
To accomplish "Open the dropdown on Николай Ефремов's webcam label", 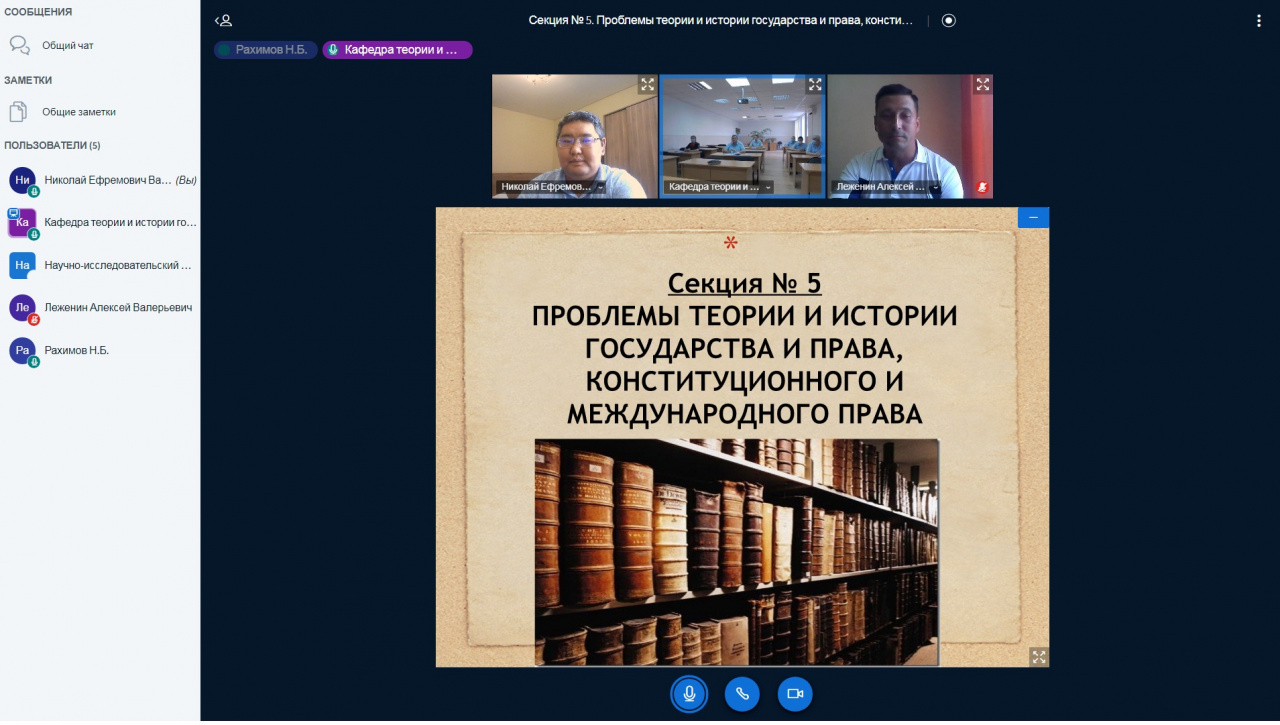I will tap(601, 187).
